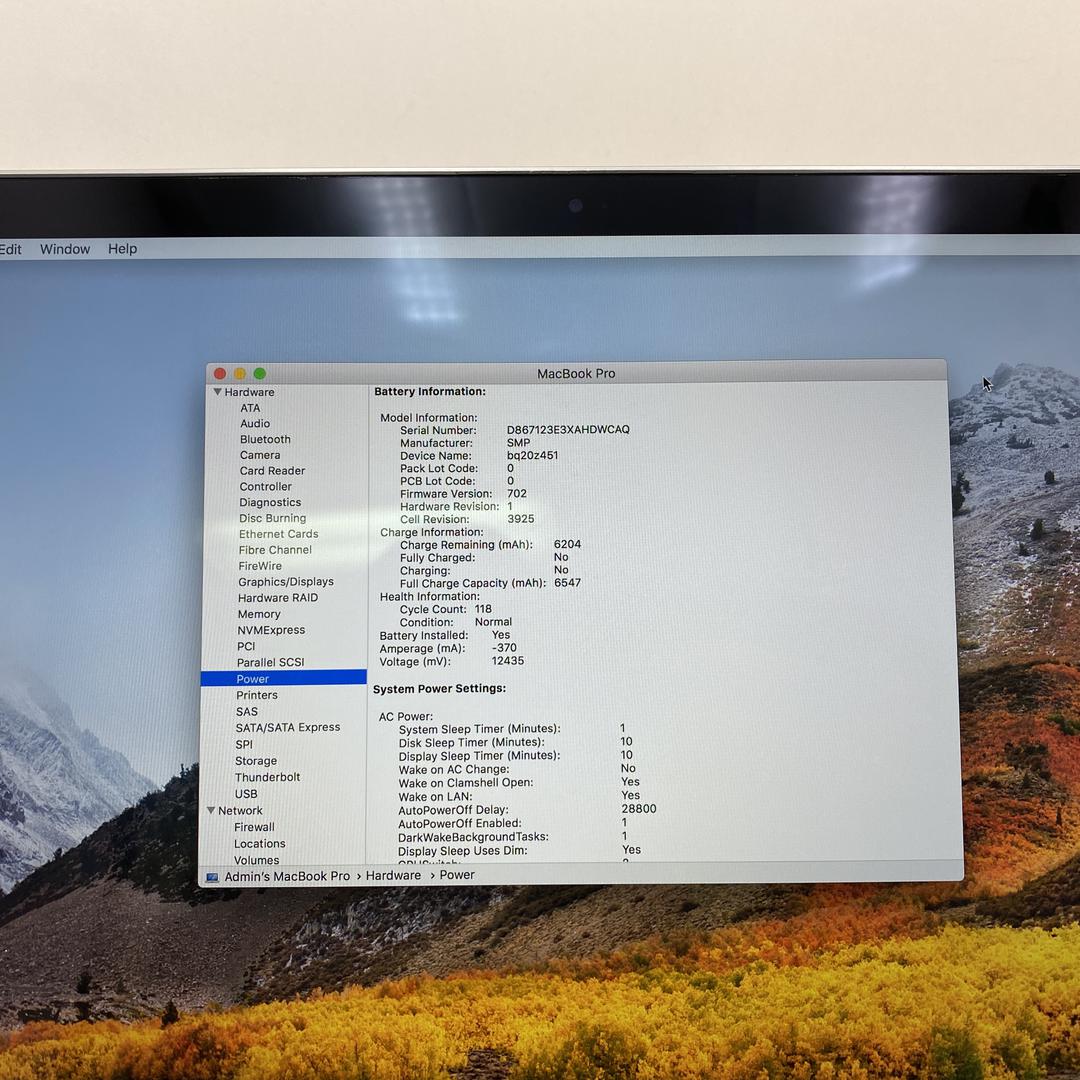Close the MacBook Pro window

click(x=220, y=373)
